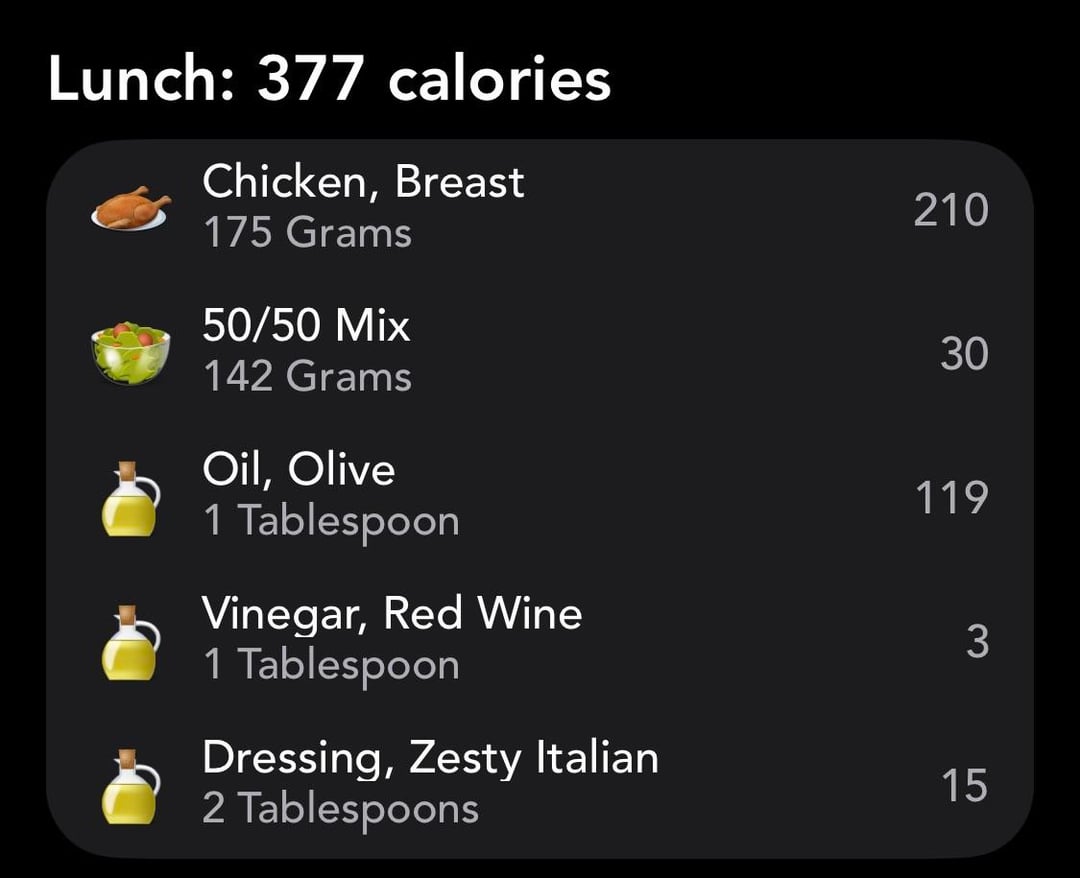Viewport: 1080px width, 878px height.
Task: Tap the Zesty Italian Dressing bottle icon
Action: pyautogui.click(x=131, y=785)
